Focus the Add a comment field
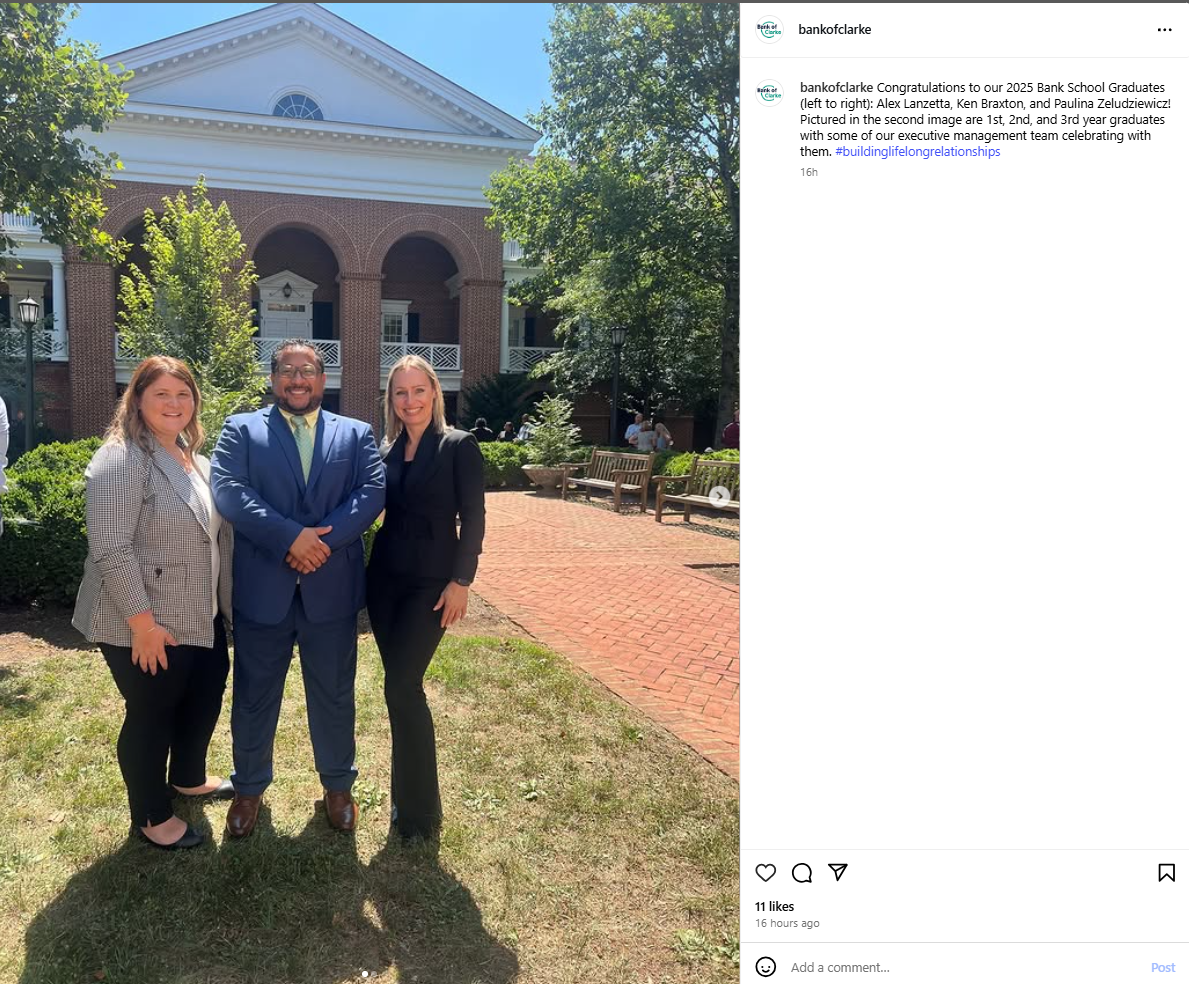Screen dimensions: 1189x984 pyautogui.click(x=963, y=967)
